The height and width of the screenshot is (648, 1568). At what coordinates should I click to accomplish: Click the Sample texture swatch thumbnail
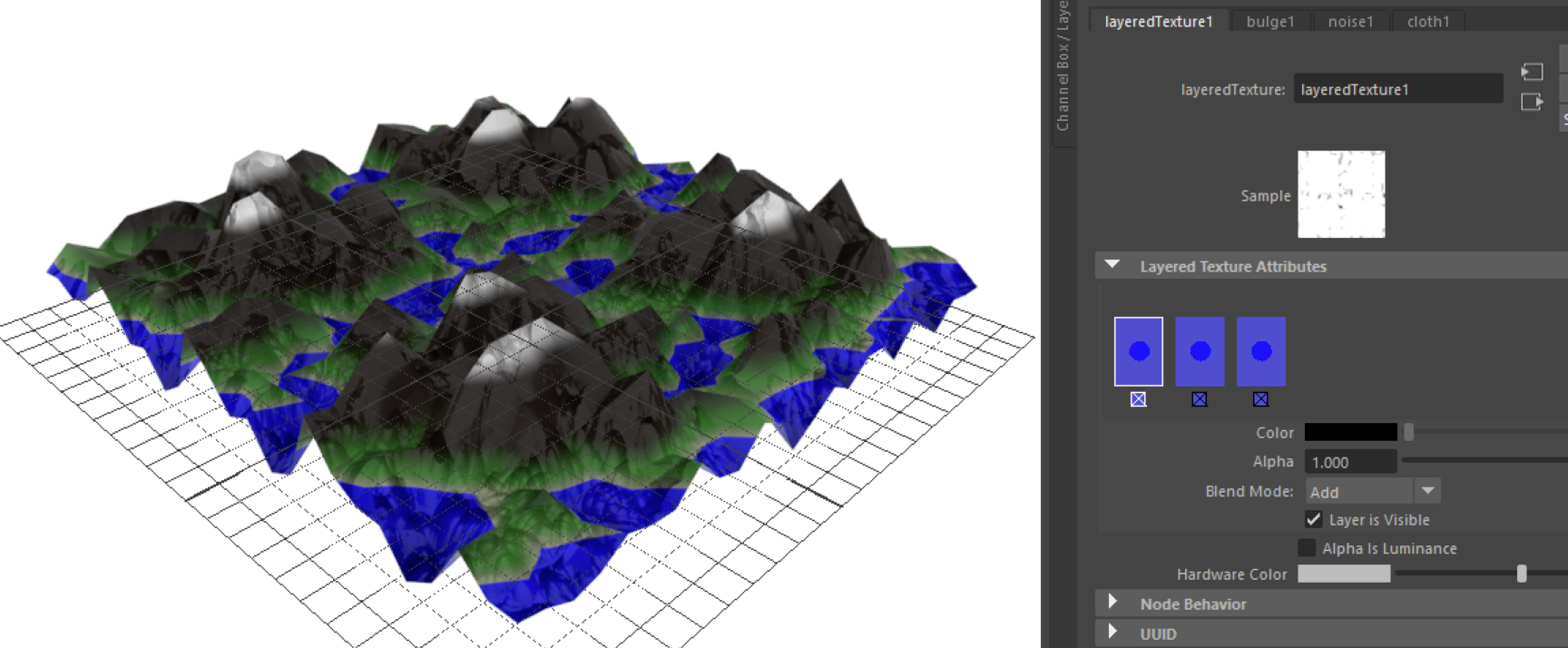tap(1341, 194)
